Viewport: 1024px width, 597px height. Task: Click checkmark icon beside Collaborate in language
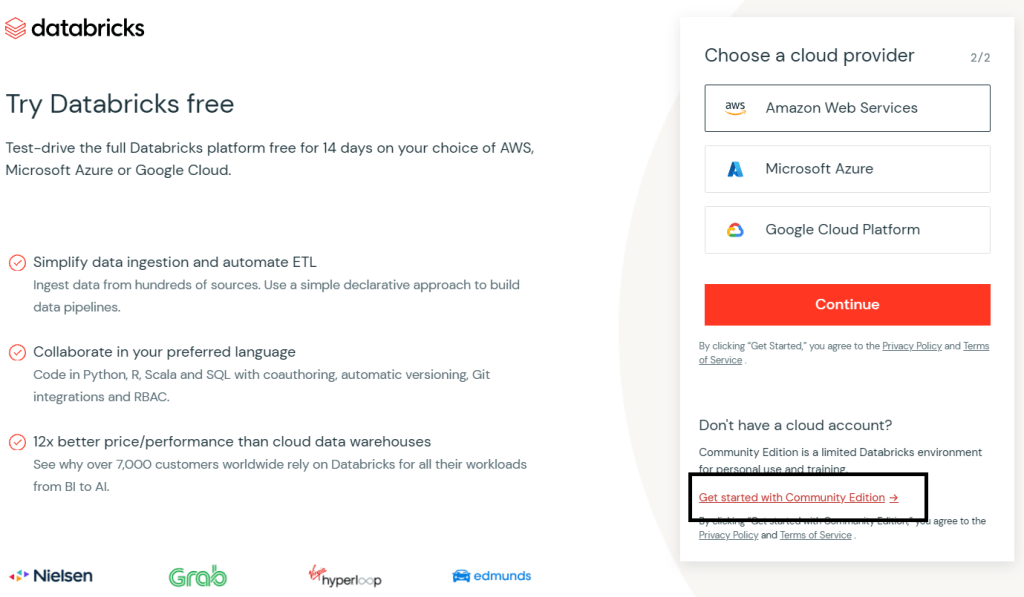pyautogui.click(x=17, y=353)
